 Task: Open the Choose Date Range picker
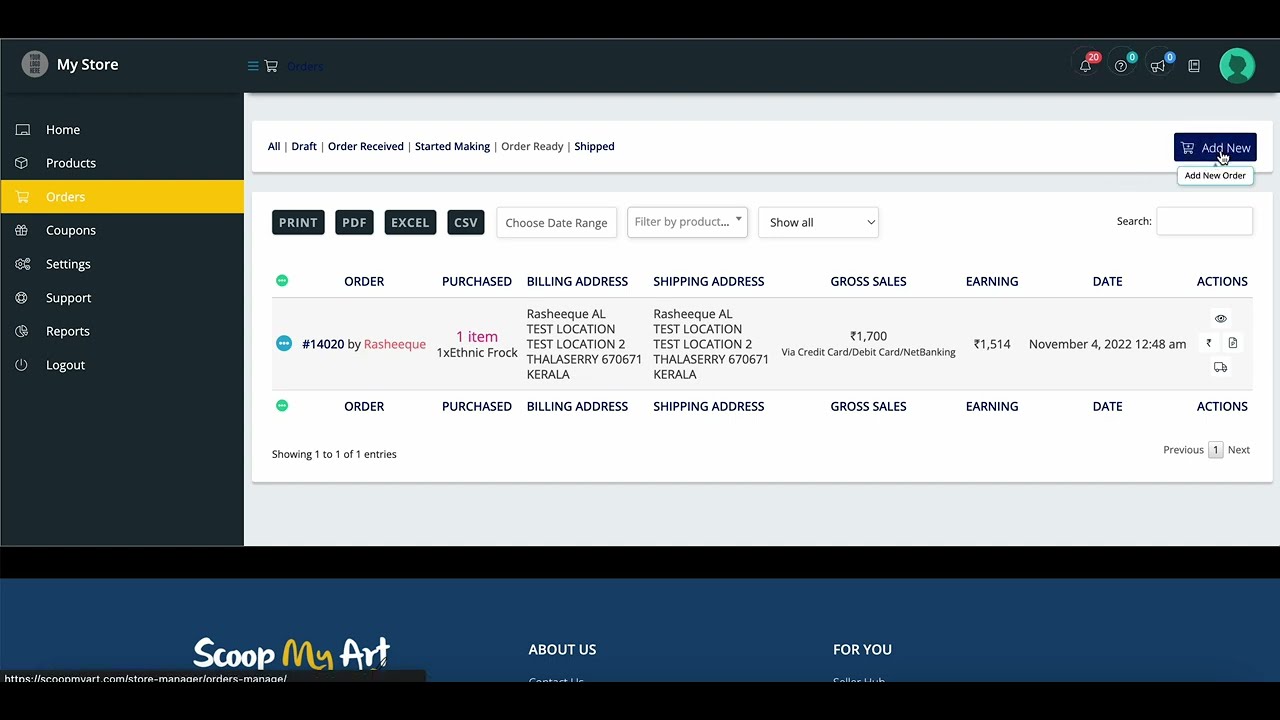coord(556,222)
